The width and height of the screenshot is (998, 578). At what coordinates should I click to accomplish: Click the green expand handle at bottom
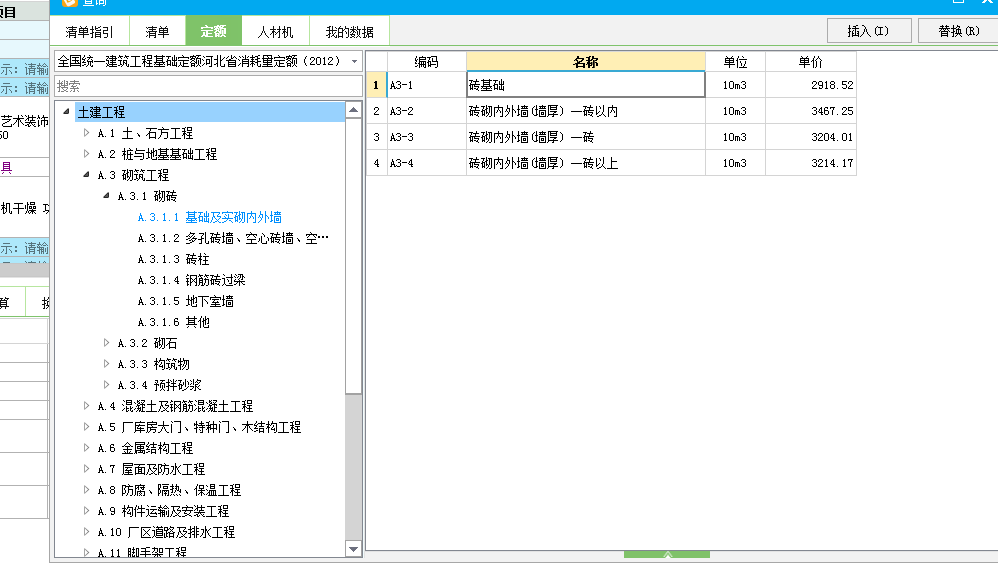[x=667, y=554]
